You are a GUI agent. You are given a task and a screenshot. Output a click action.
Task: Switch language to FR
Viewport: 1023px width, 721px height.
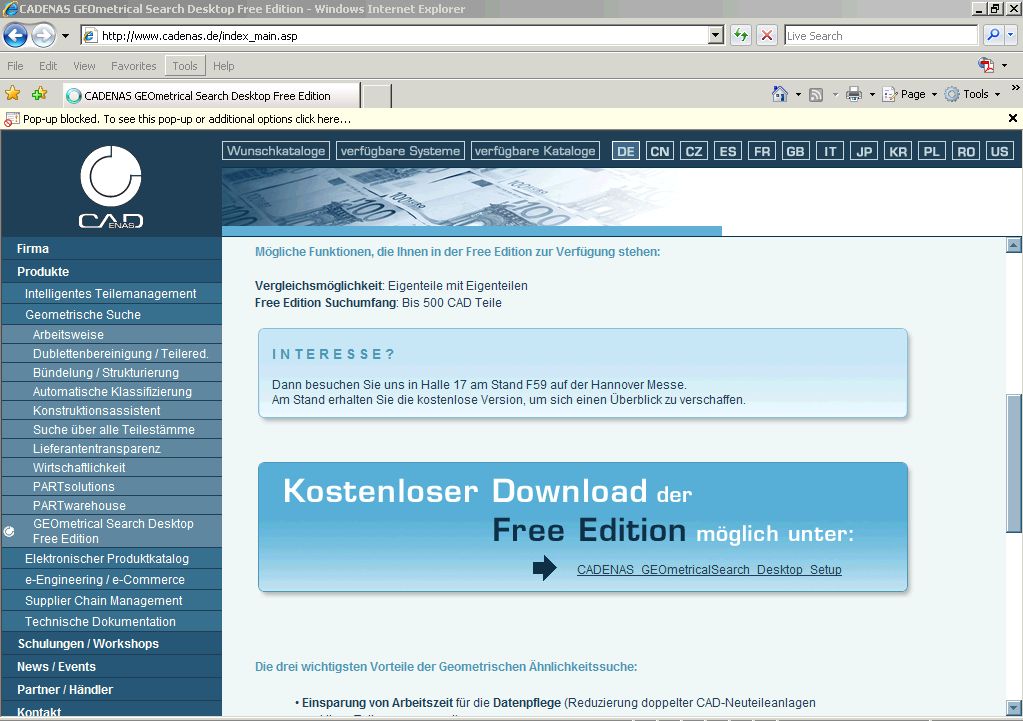761,151
